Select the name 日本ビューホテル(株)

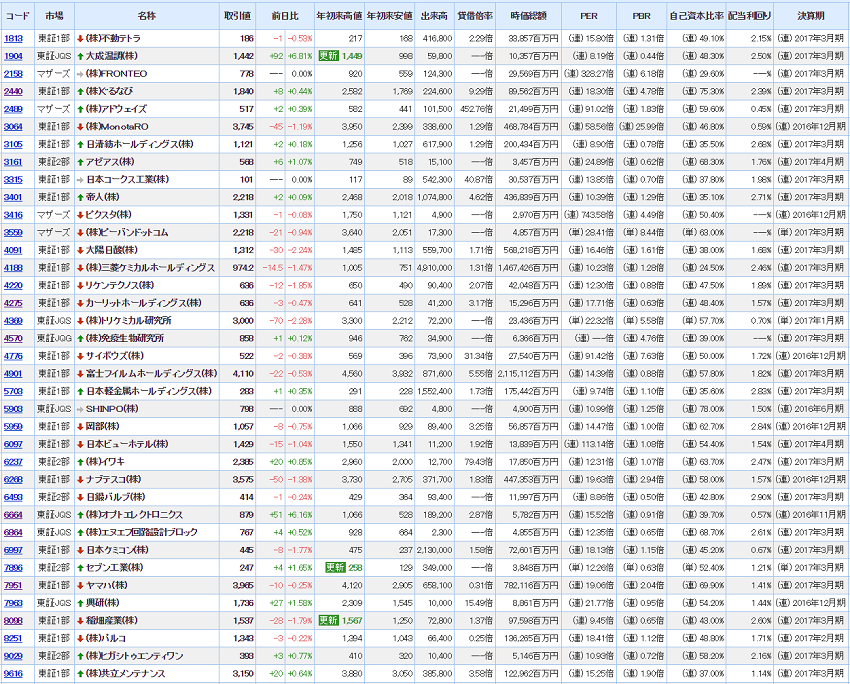point(127,444)
